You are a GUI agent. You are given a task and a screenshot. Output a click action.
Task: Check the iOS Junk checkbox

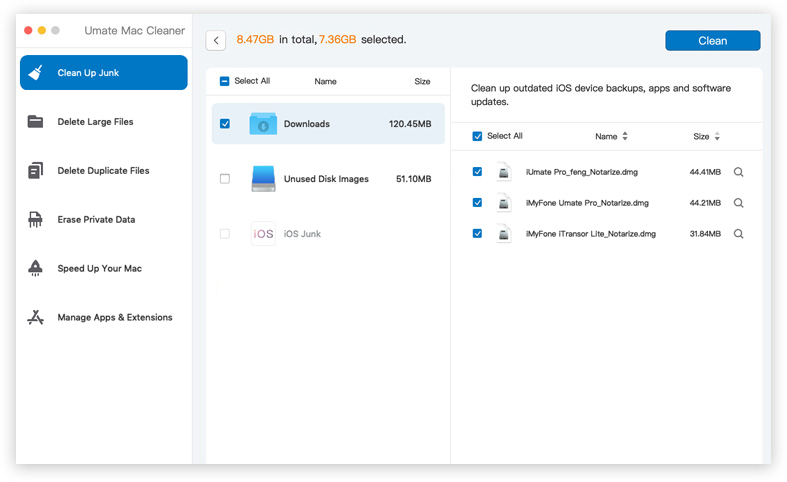tap(225, 233)
